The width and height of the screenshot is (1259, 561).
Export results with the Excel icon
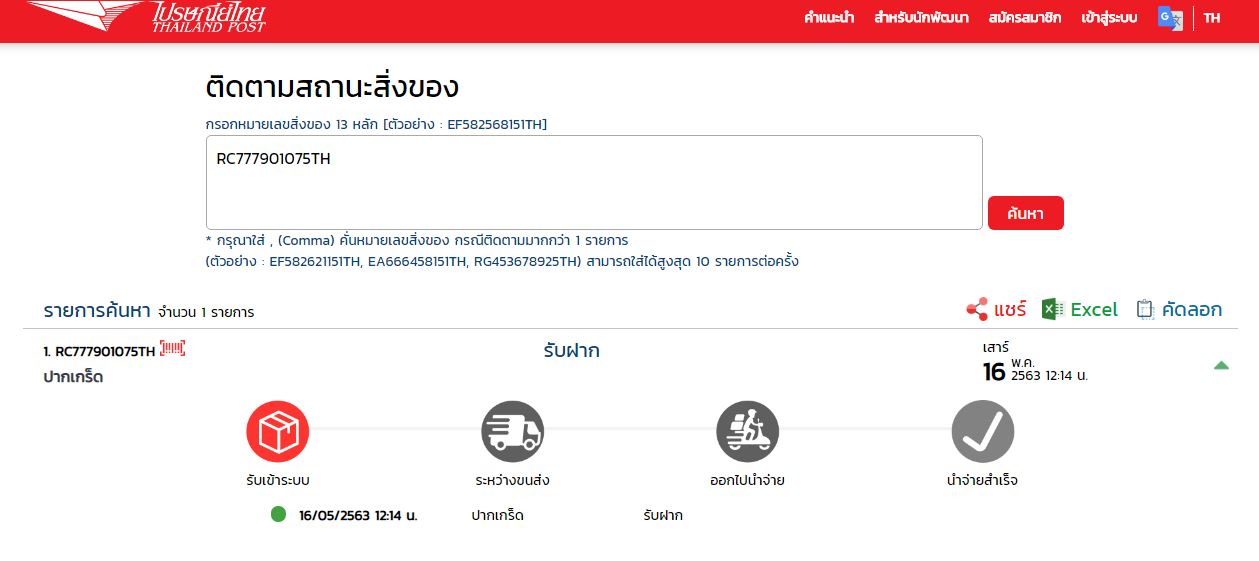[1051, 310]
